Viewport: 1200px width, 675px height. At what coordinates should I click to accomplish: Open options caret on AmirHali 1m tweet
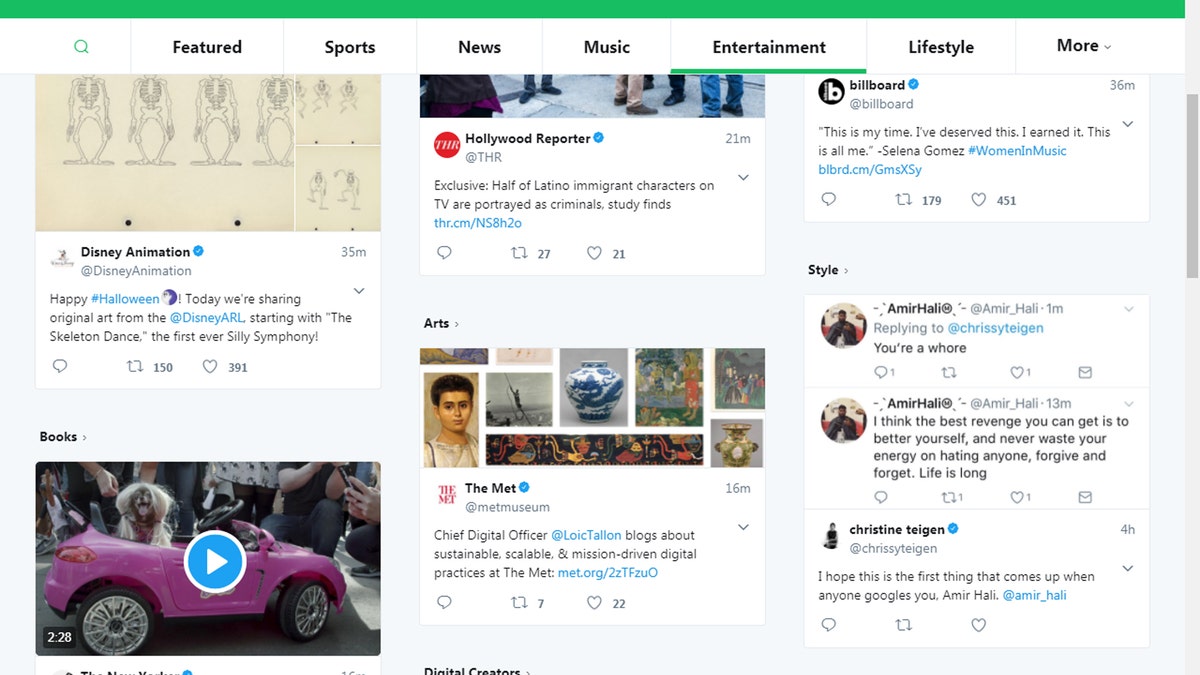[x=1129, y=309]
